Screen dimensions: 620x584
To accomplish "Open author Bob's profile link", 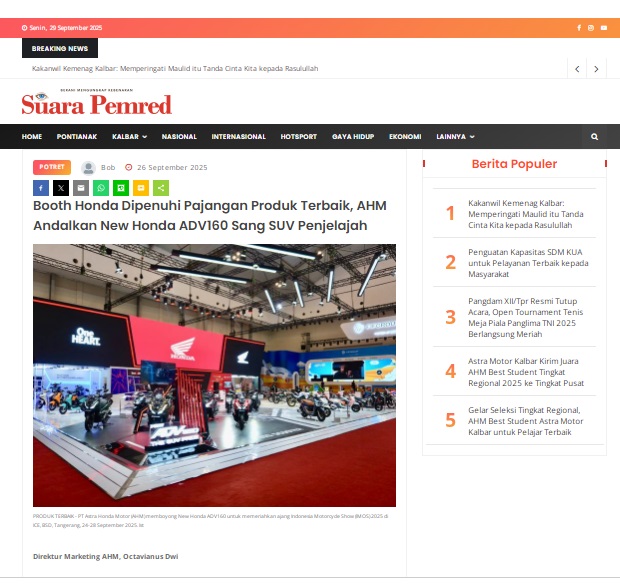I will (x=108, y=168).
